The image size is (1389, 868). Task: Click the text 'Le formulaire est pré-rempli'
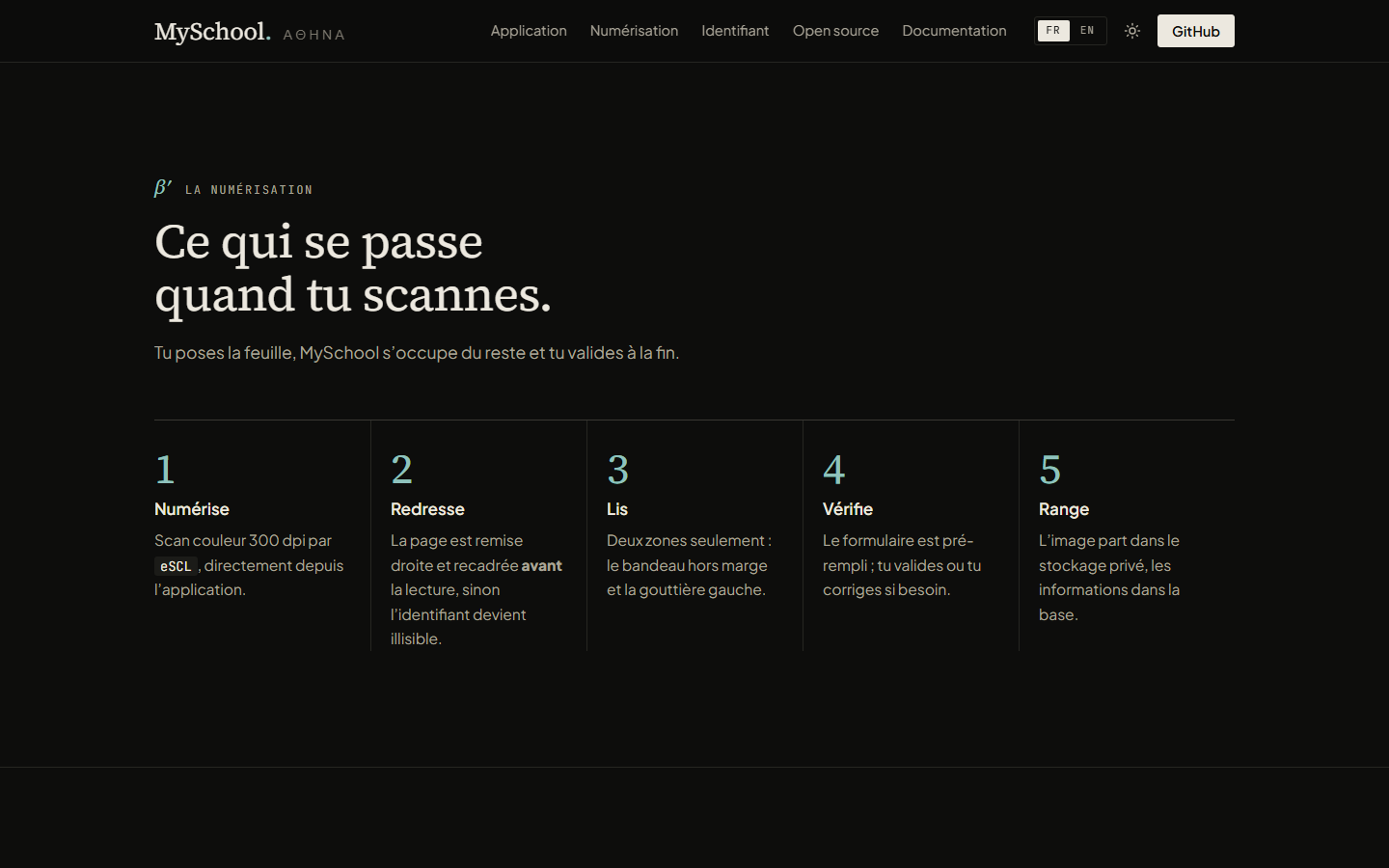coord(898,554)
